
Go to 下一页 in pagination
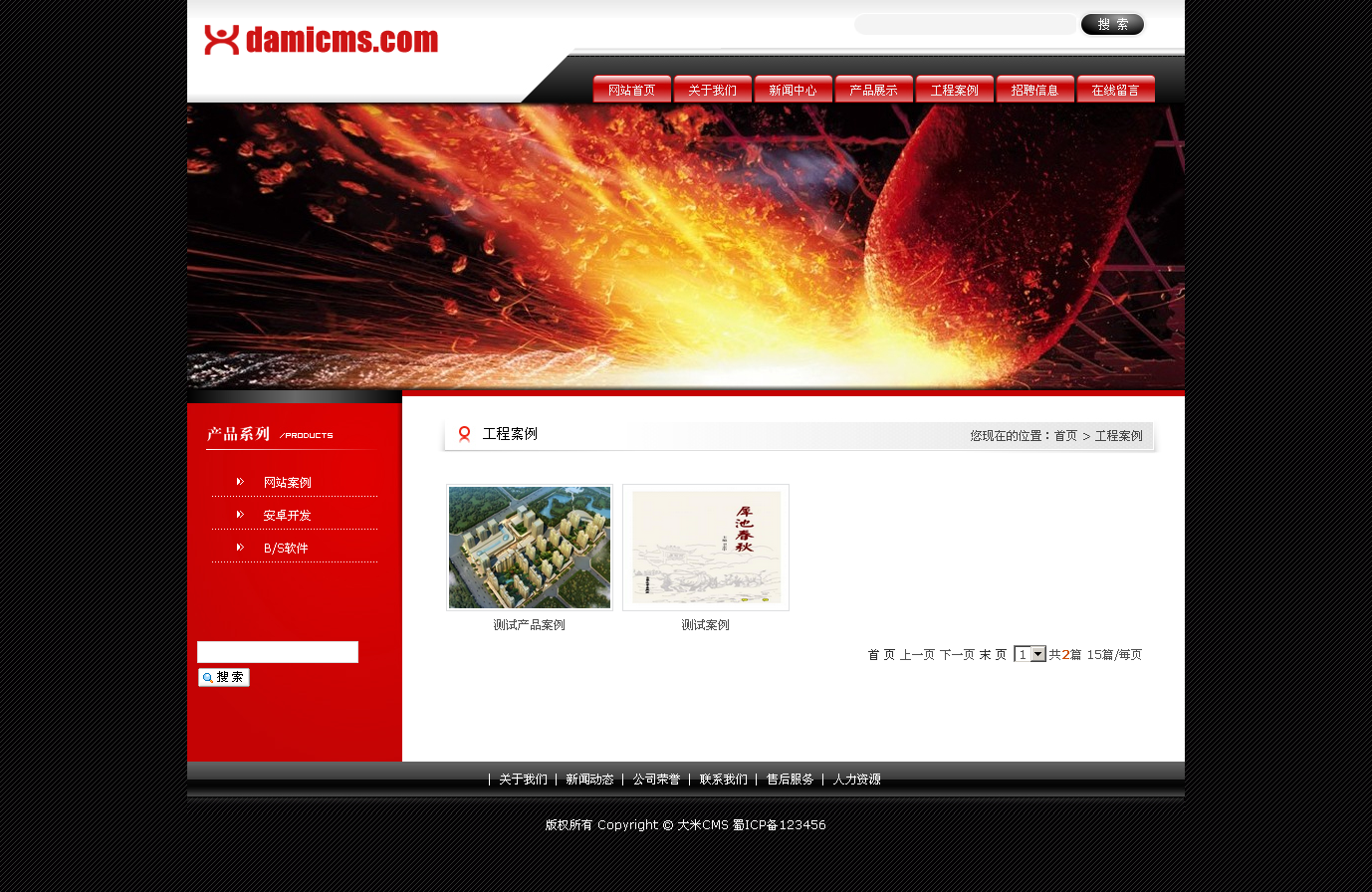click(958, 655)
